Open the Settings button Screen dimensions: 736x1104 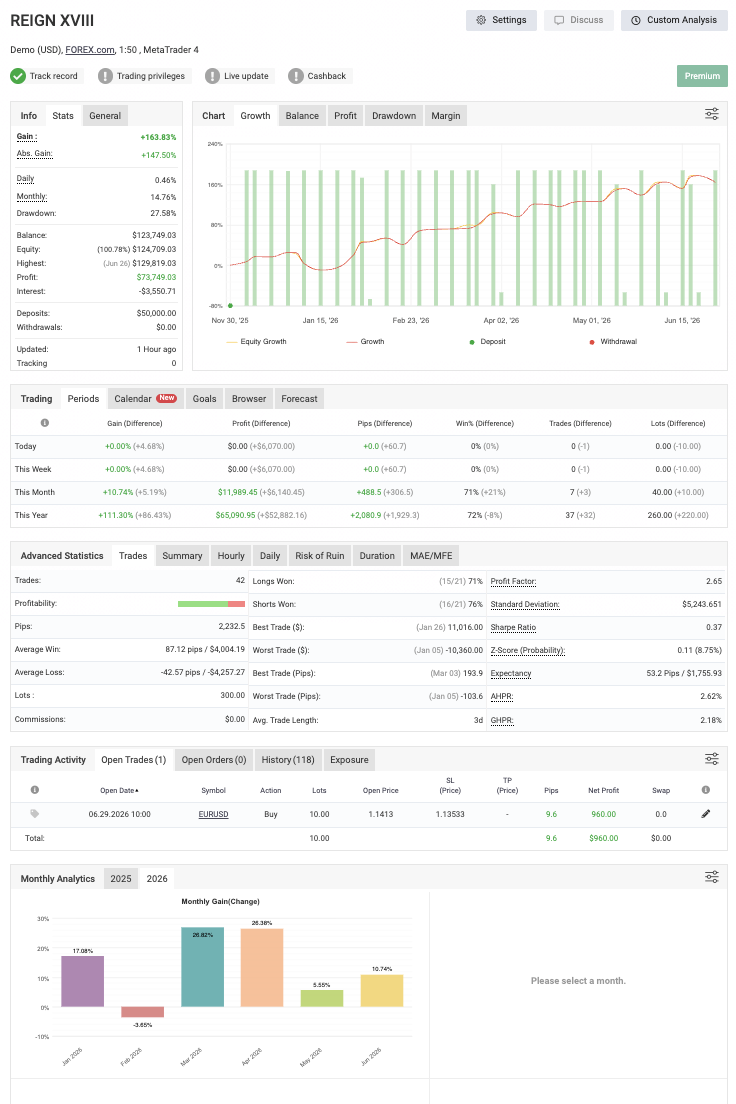point(501,20)
